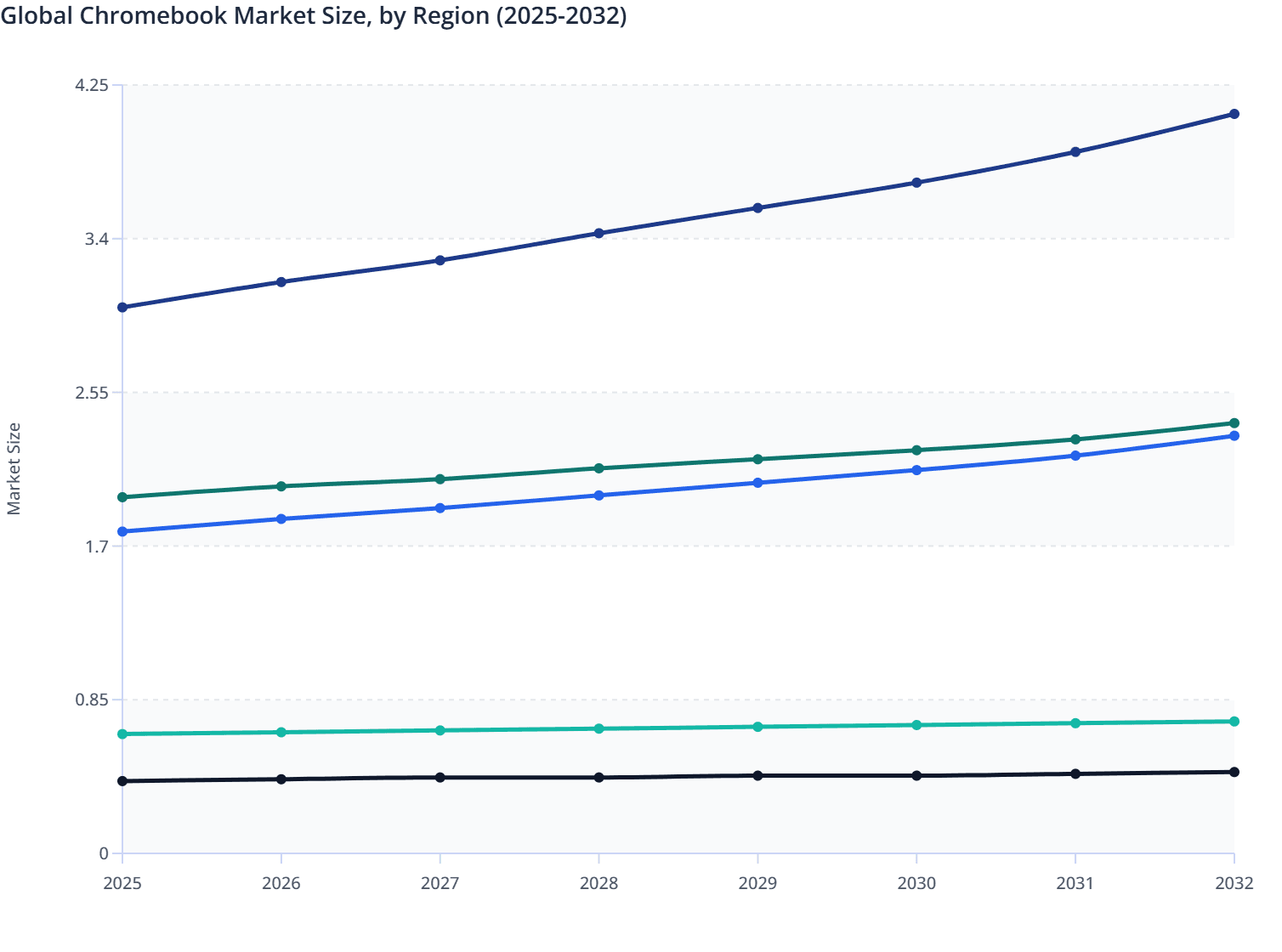
Task: Click the 2025 teal line starting marker
Action: pos(122,732)
